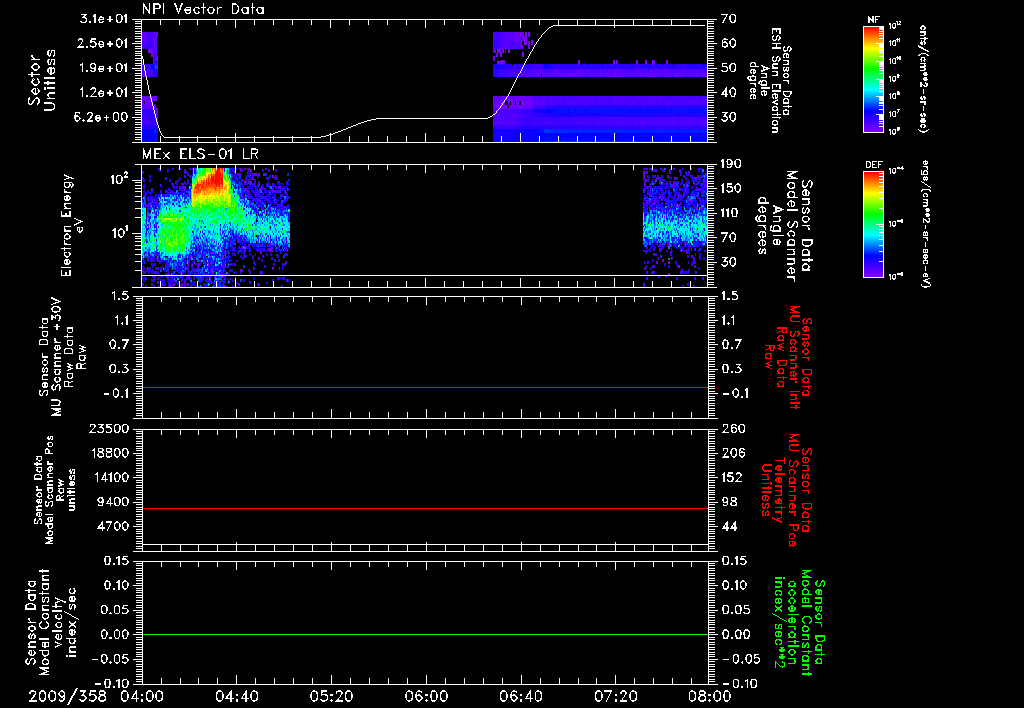The width and height of the screenshot is (1024, 708).
Task: Click the 1.9e+01 sector tick label
Action: 105,68
